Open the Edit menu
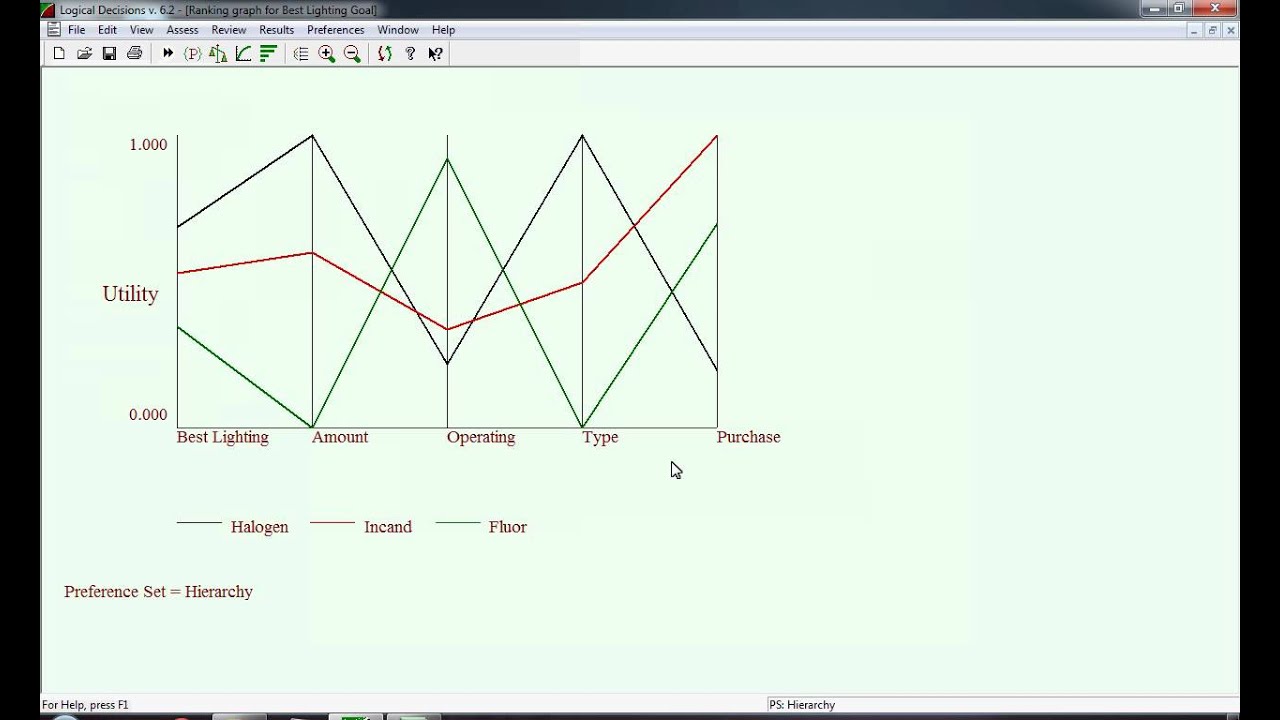This screenshot has width=1280, height=720. click(108, 30)
